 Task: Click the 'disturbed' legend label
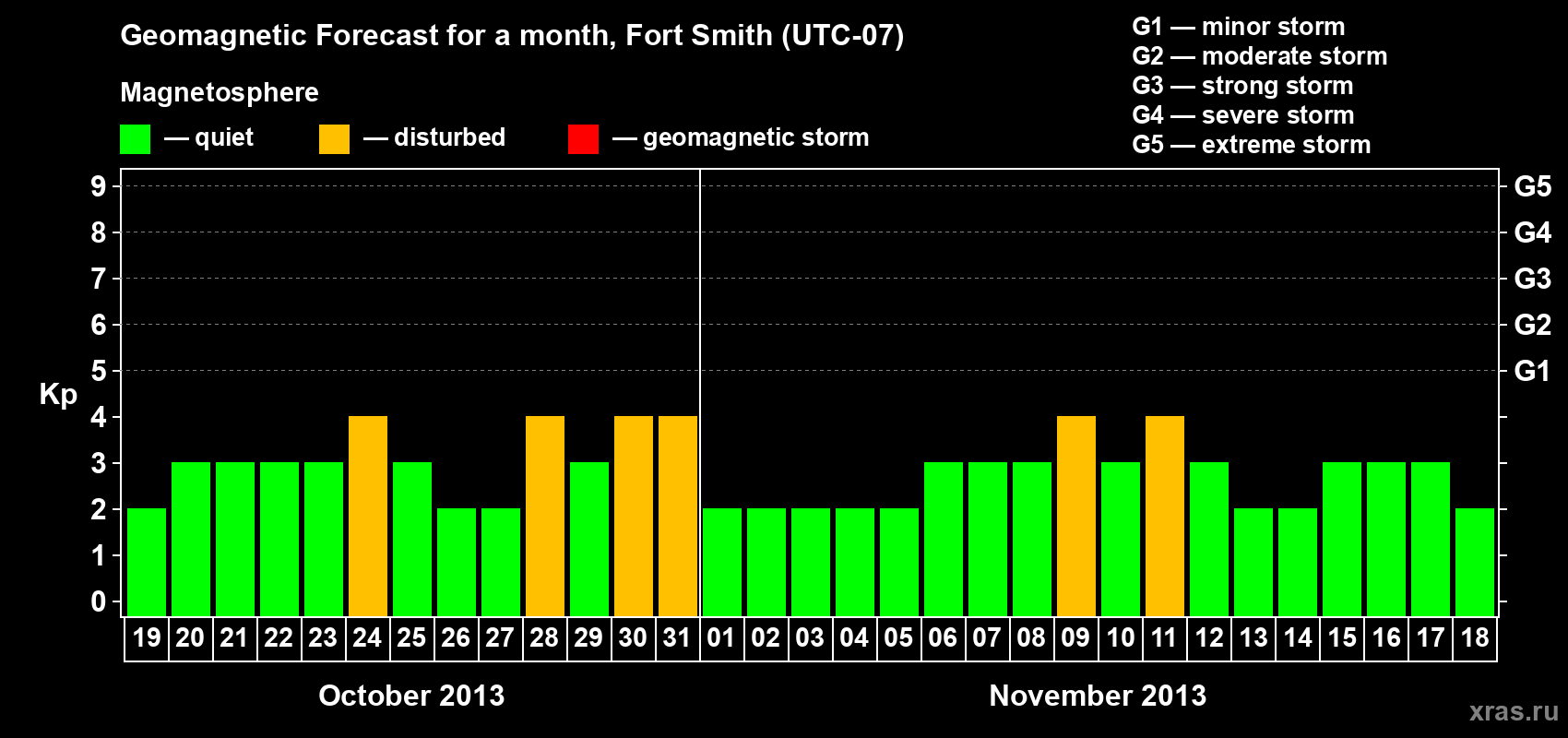tap(450, 137)
